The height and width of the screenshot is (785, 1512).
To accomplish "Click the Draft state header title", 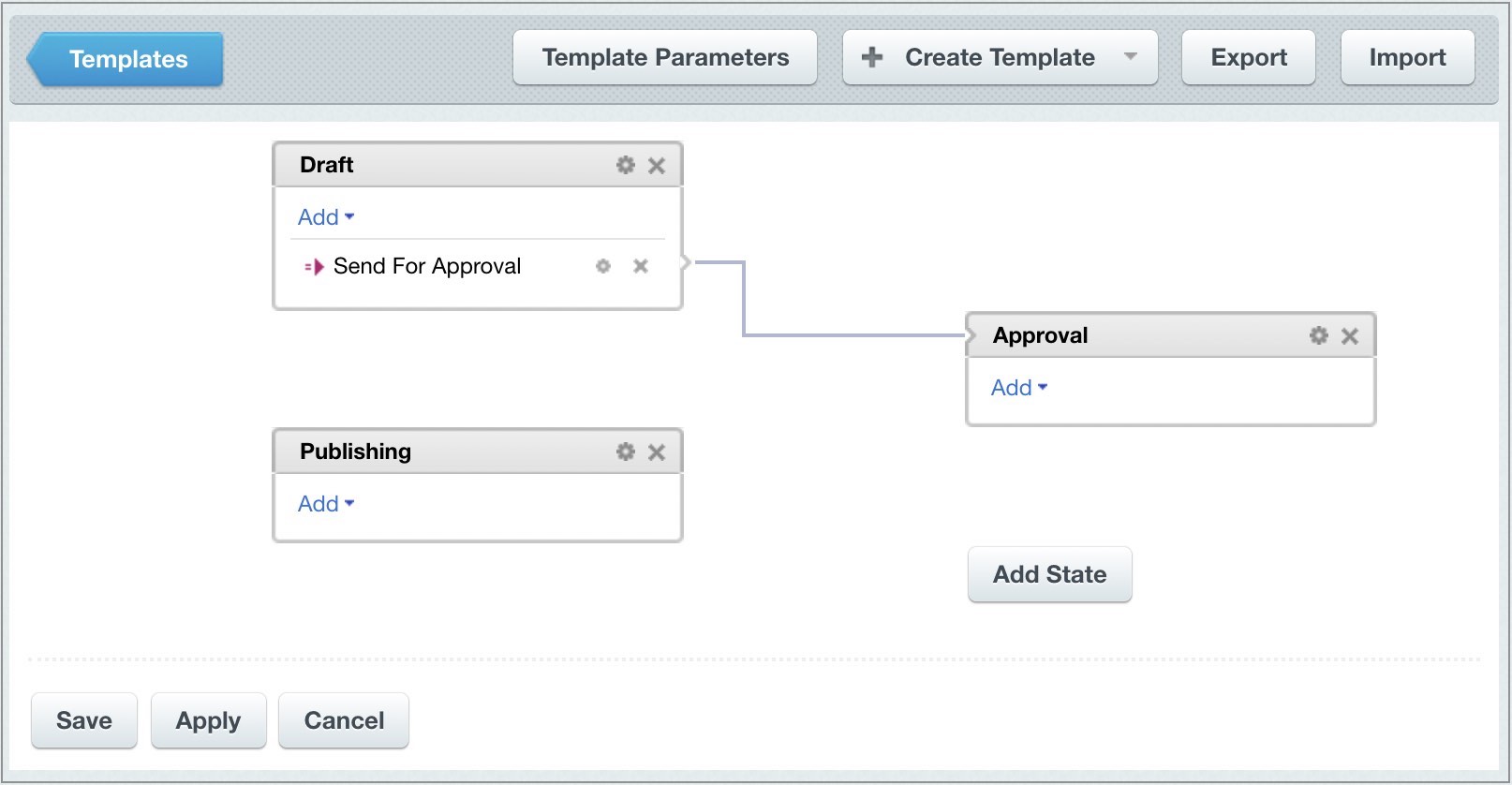I will click(x=327, y=165).
